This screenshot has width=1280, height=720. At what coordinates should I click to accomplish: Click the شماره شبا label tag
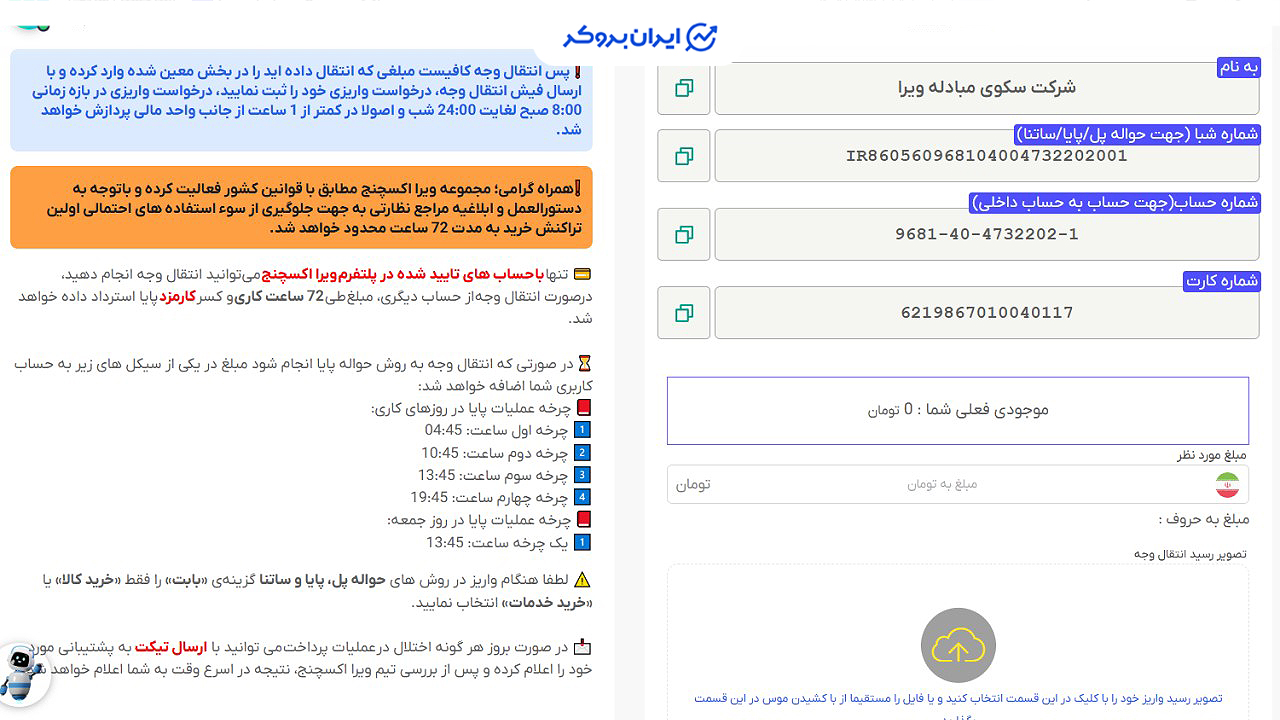click(x=1137, y=134)
